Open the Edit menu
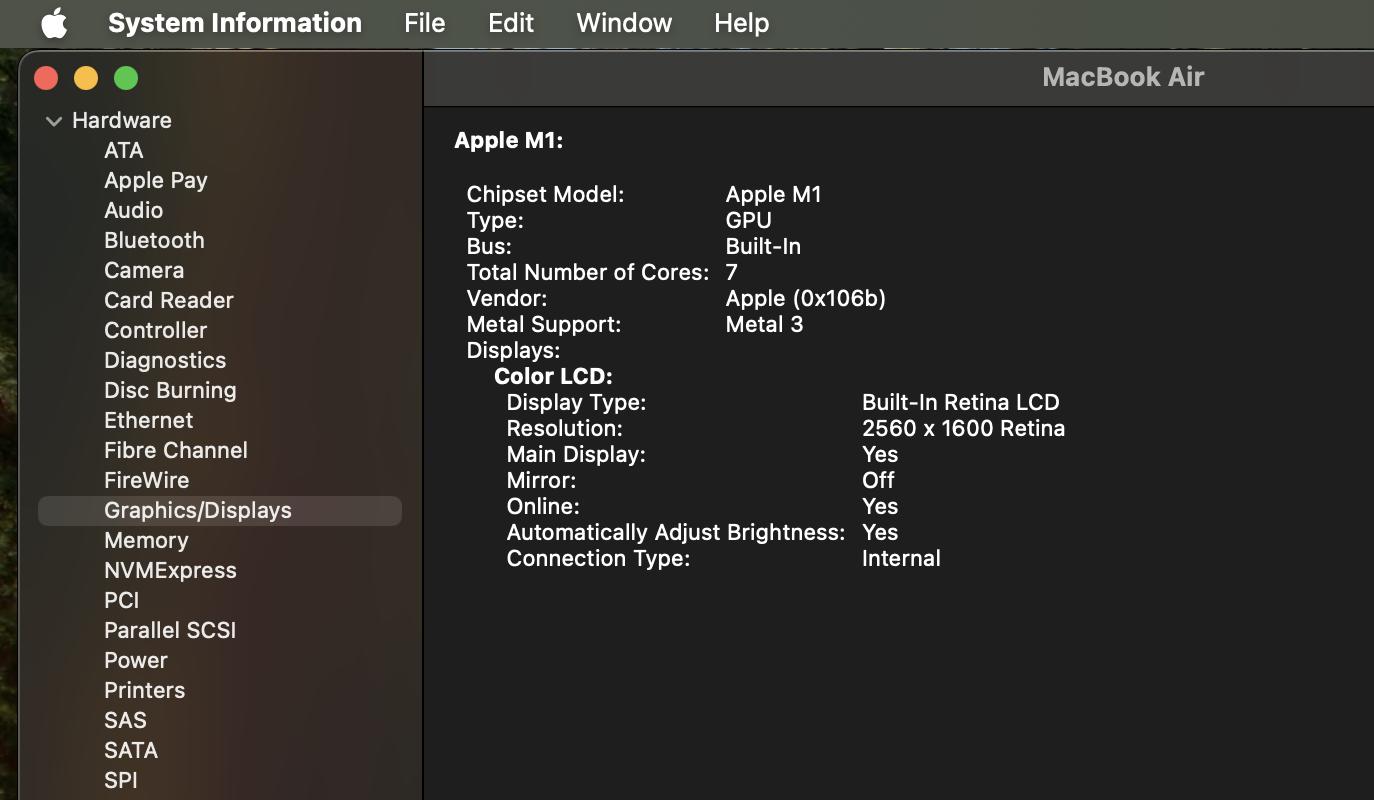 [511, 23]
